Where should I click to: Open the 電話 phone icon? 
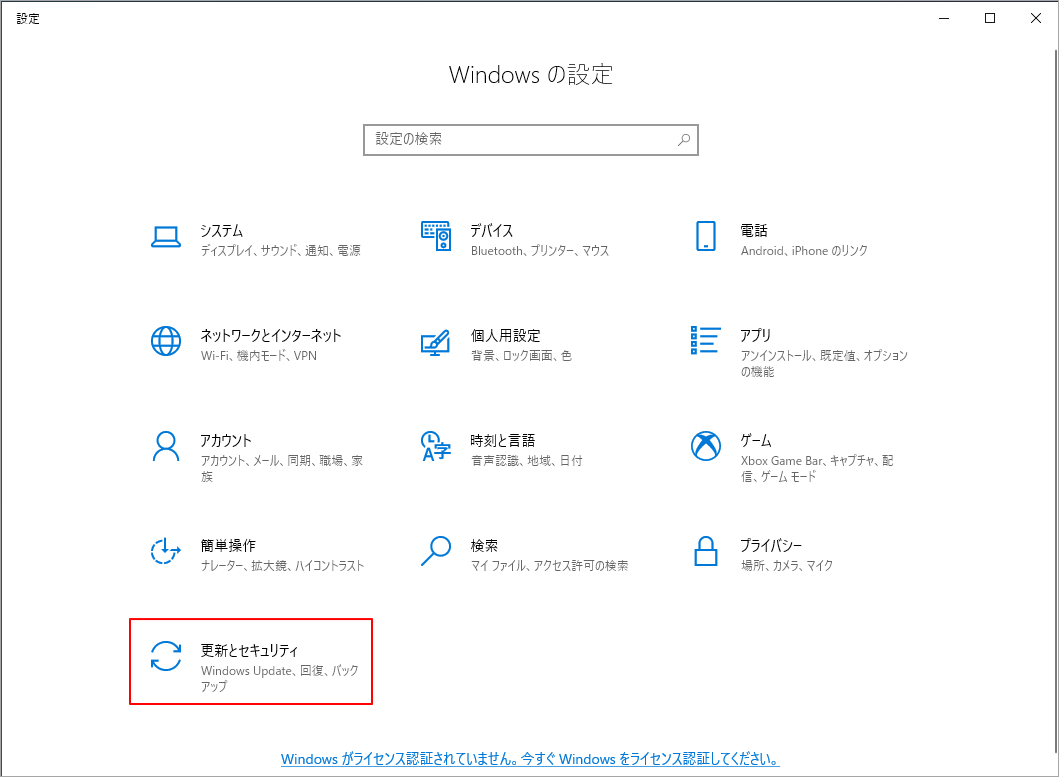click(x=706, y=236)
